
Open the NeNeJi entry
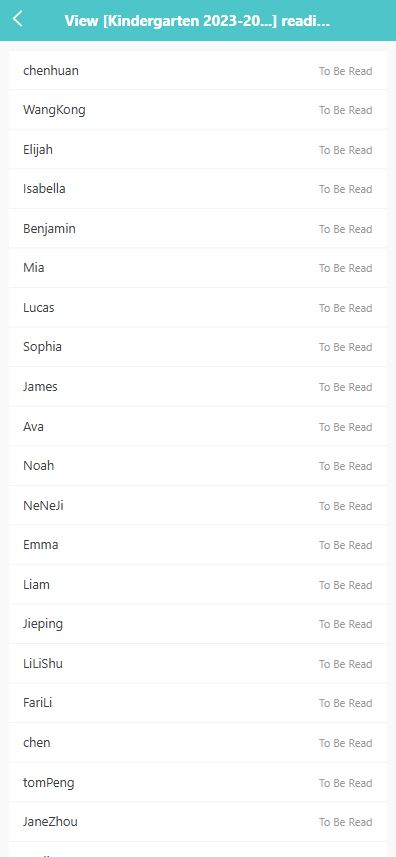point(198,506)
